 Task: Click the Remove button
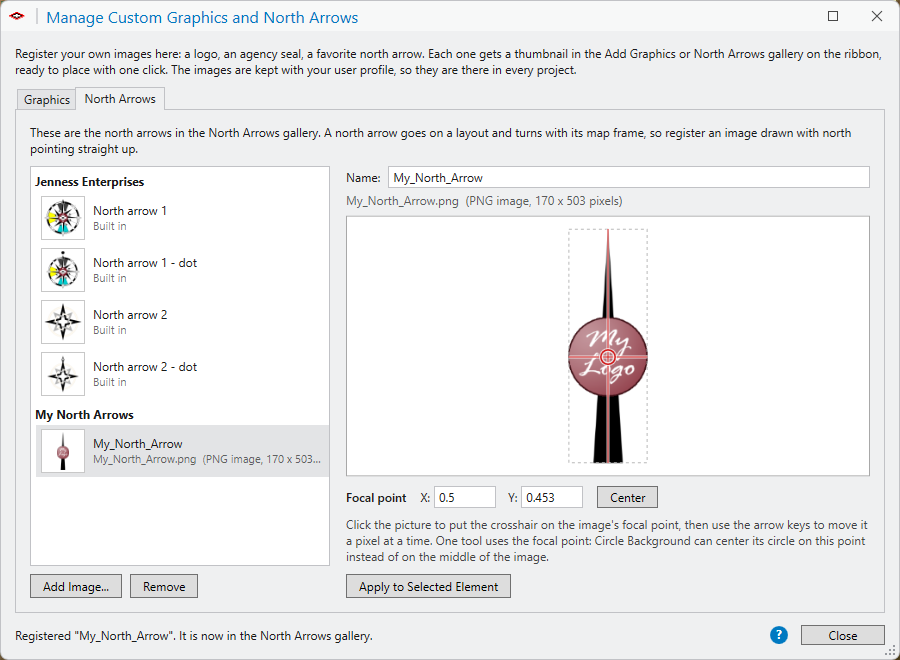(164, 587)
